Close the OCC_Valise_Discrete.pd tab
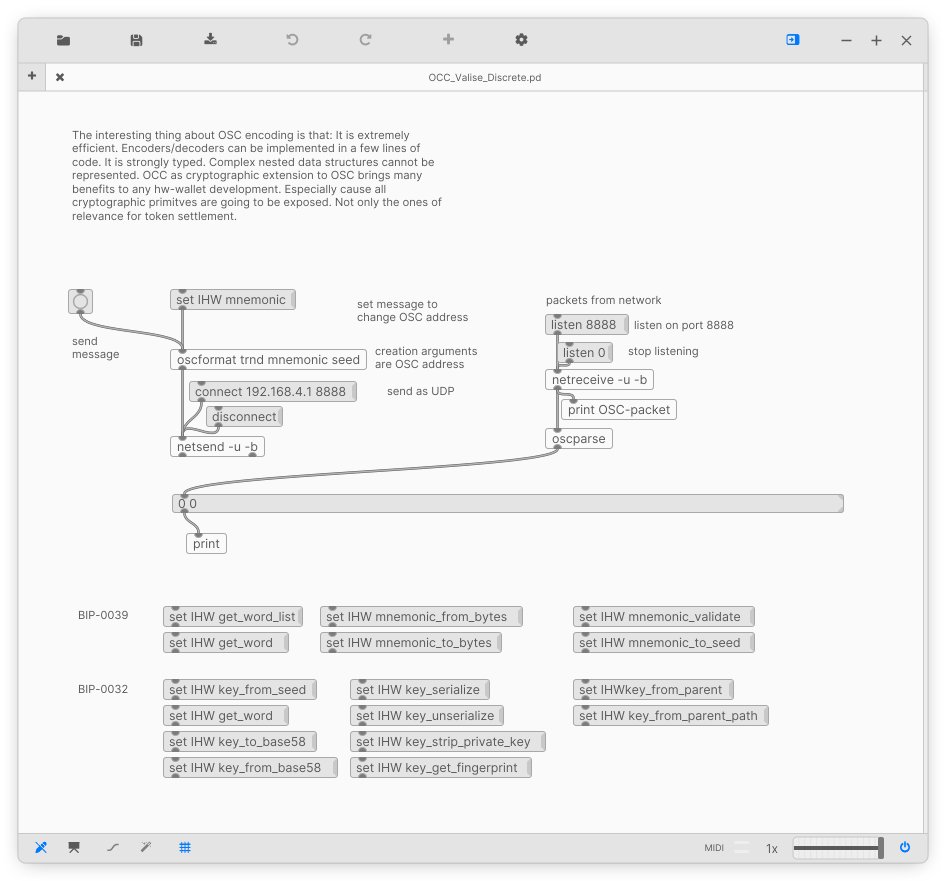Viewport: 946px width, 881px height. [x=60, y=77]
